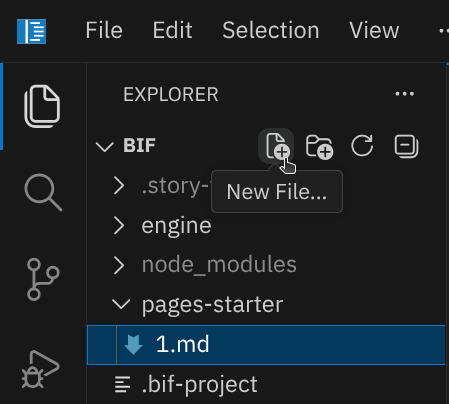449x404 pixels.
Task: Open the Search view icon
Action: coord(43,192)
